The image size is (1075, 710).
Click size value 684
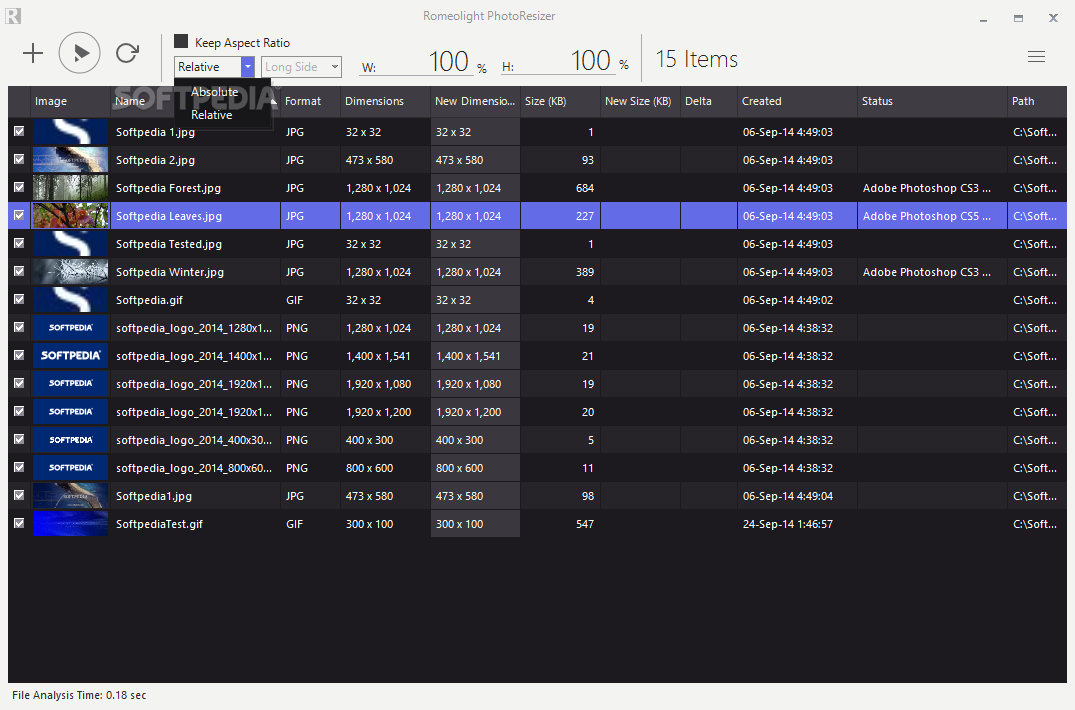(585, 188)
